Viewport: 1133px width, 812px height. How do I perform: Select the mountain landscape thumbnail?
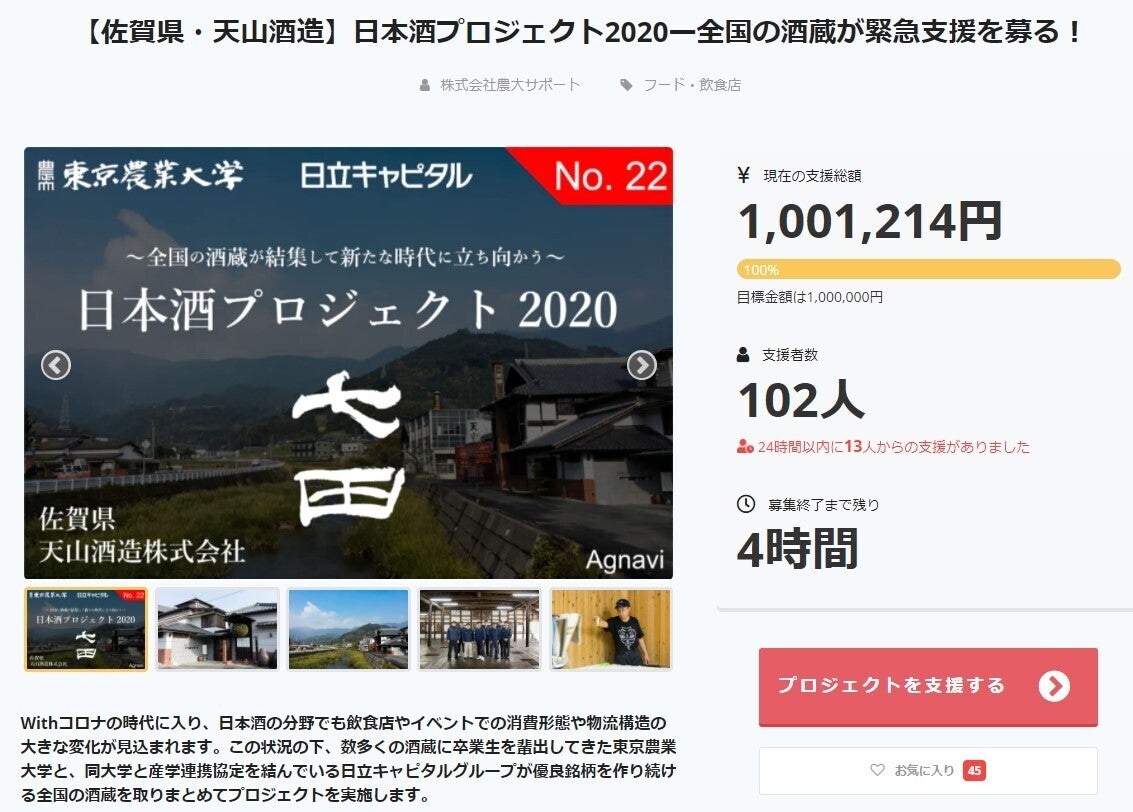[x=348, y=629]
